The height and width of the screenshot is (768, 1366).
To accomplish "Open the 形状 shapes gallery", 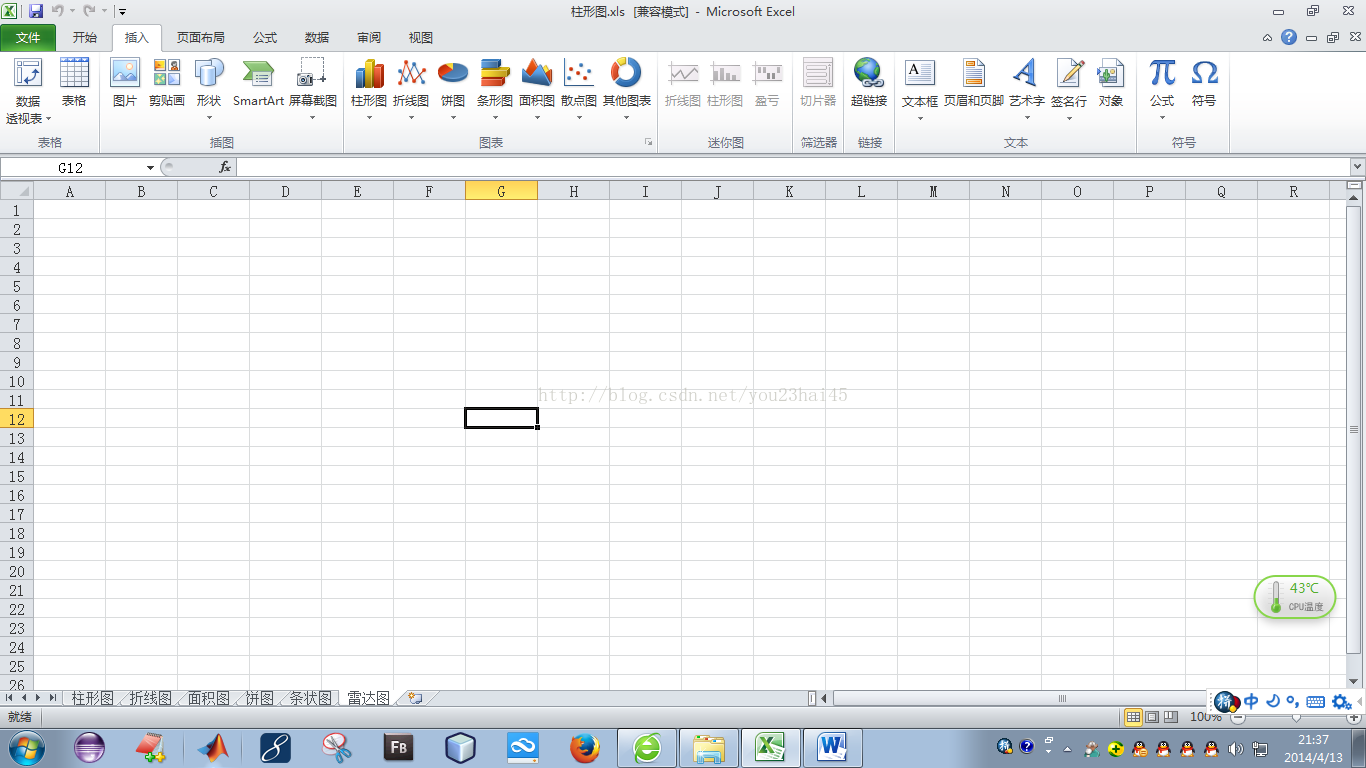I will click(x=209, y=89).
